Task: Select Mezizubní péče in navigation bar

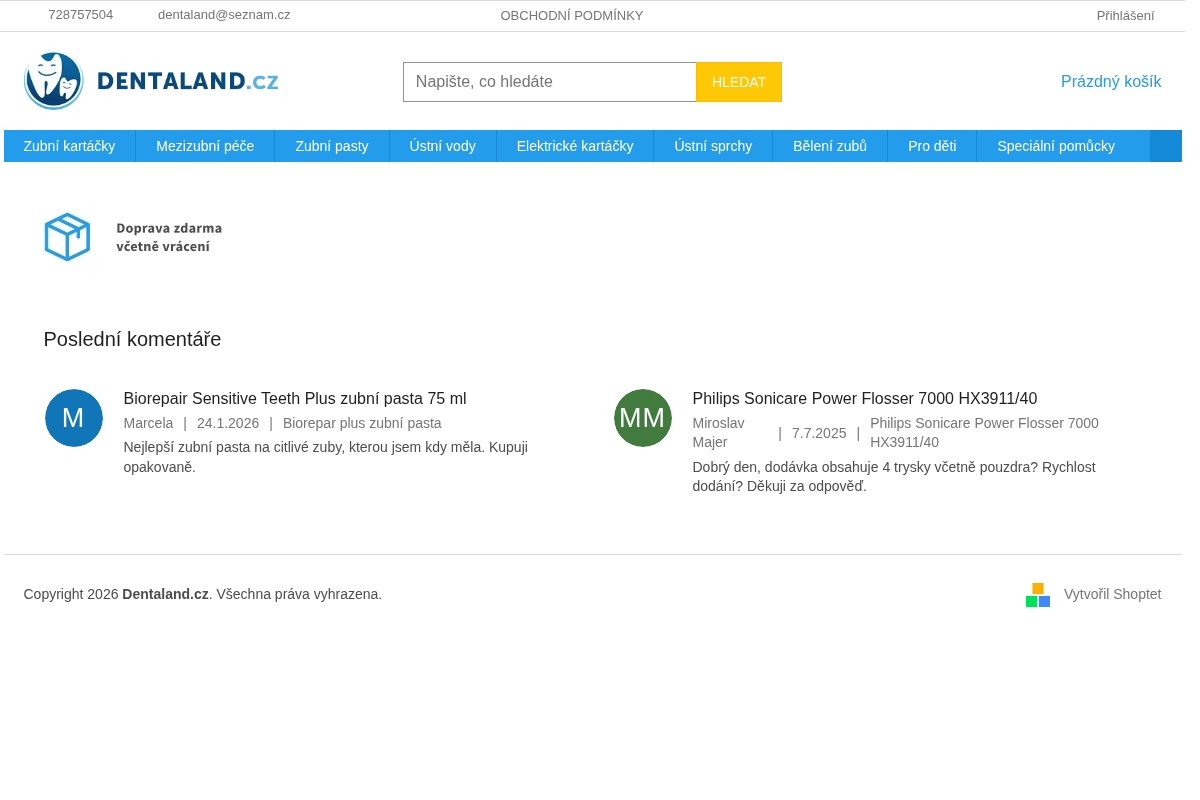Action: point(205,146)
